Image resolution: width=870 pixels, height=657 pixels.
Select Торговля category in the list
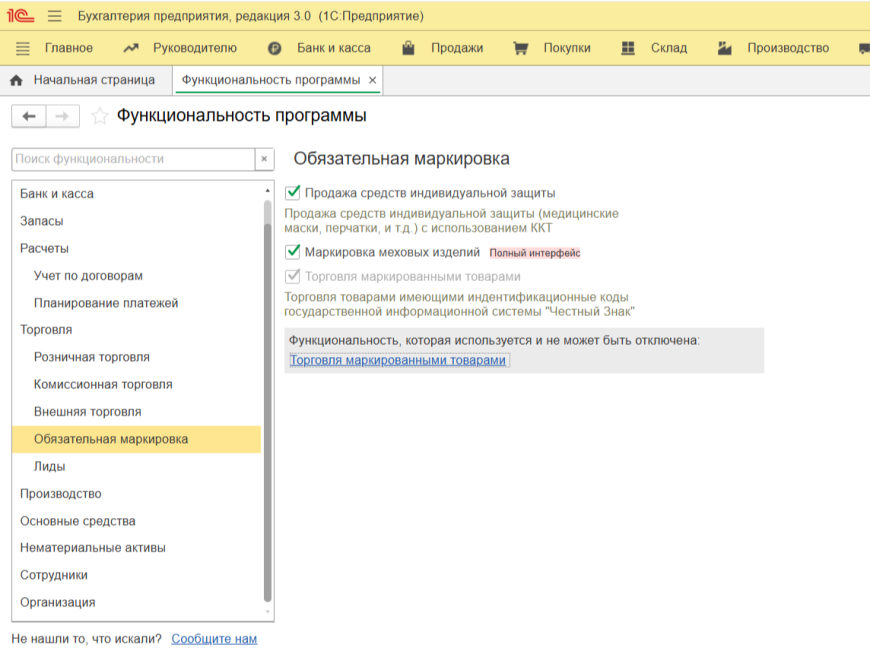click(46, 329)
